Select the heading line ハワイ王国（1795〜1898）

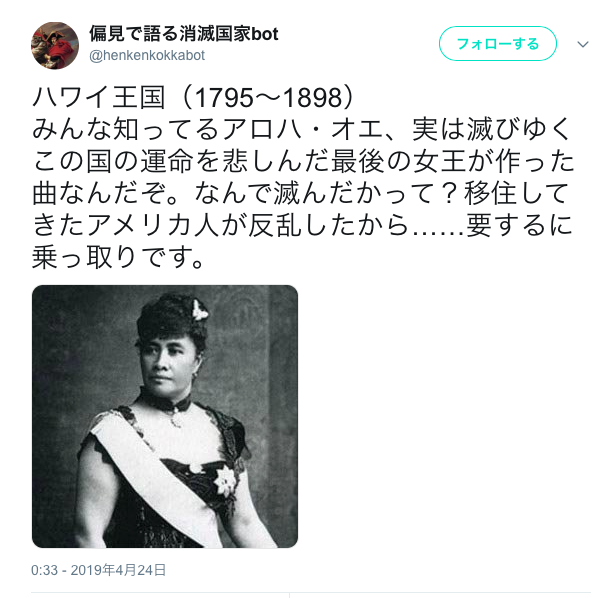tap(193, 97)
